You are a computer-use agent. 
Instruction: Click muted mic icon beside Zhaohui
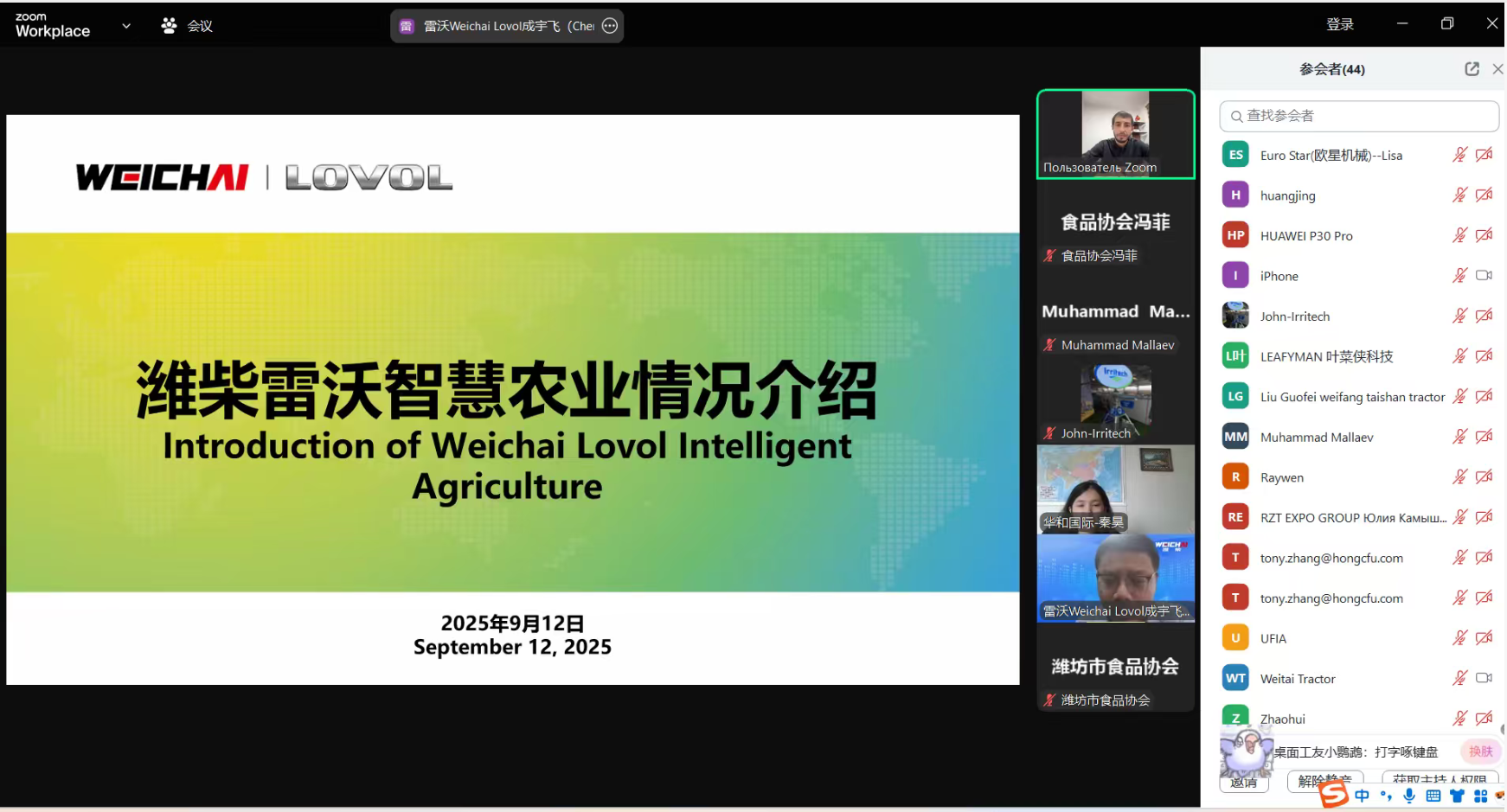[x=1459, y=719]
